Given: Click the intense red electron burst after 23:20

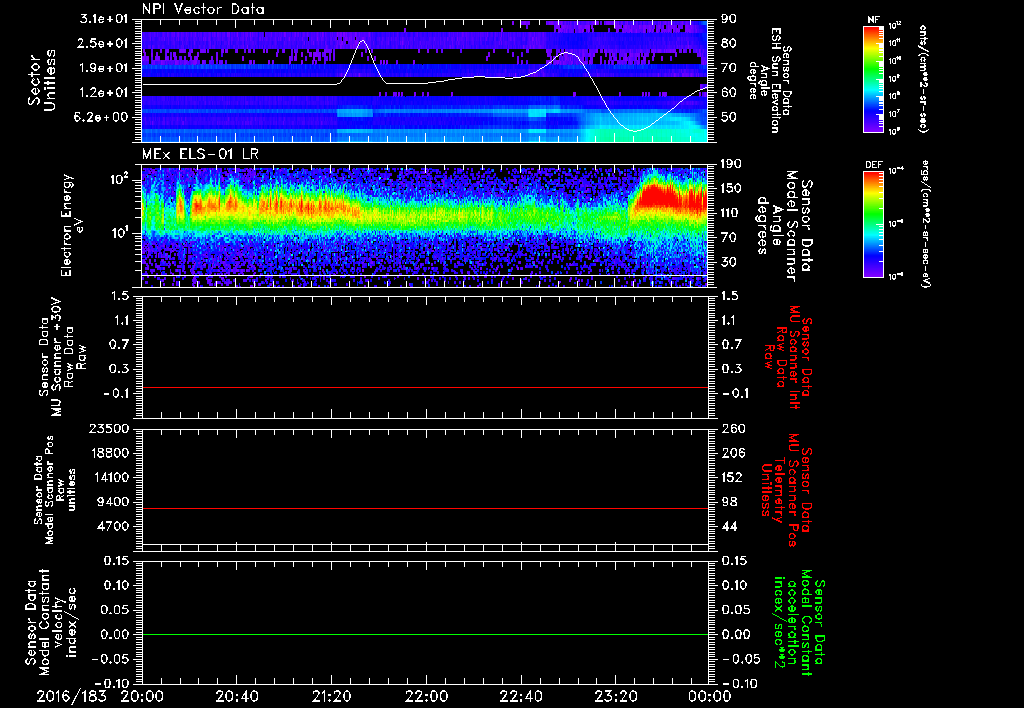Looking at the screenshot, I should coord(666,196).
